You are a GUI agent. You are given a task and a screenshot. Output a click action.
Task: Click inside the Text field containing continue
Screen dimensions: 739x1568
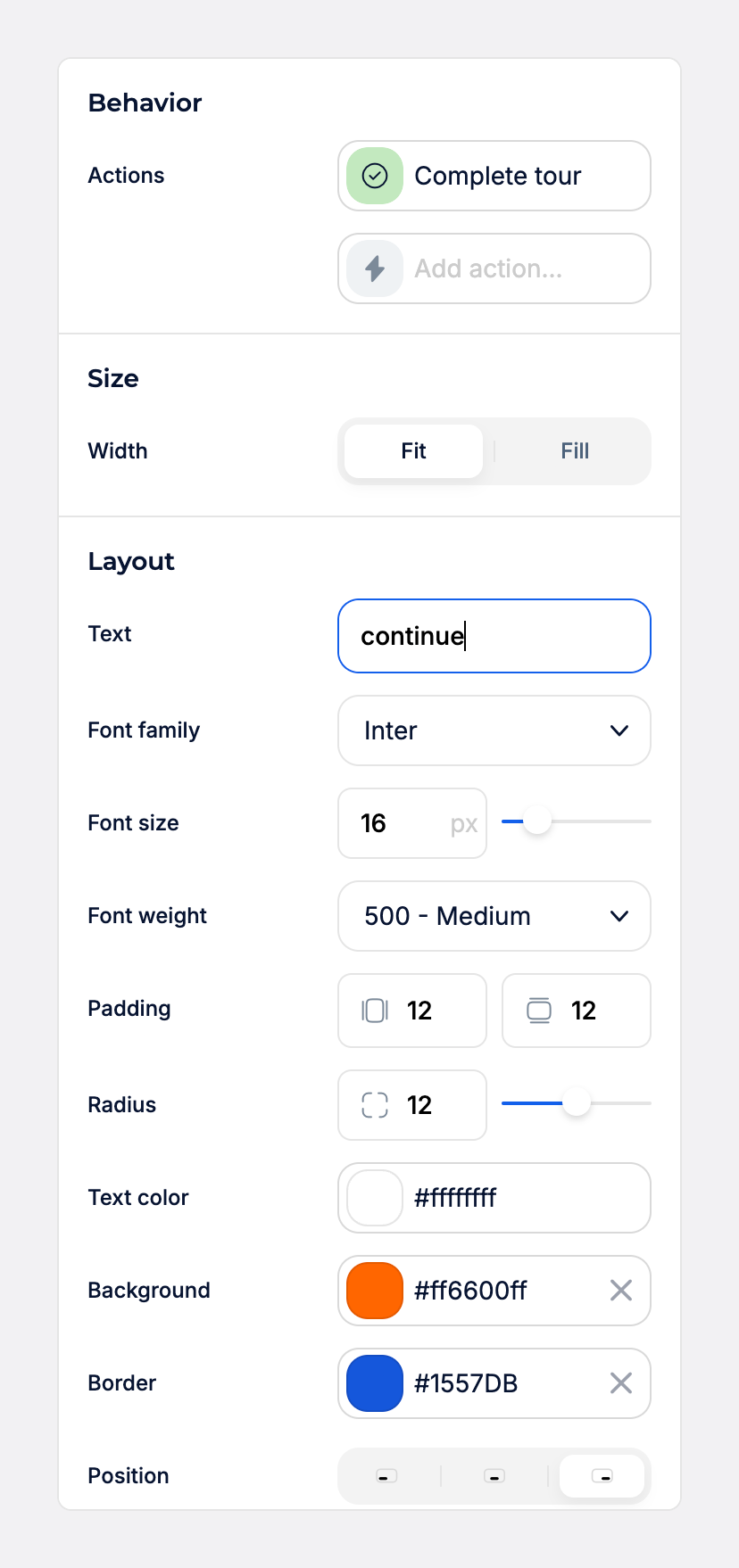494,636
